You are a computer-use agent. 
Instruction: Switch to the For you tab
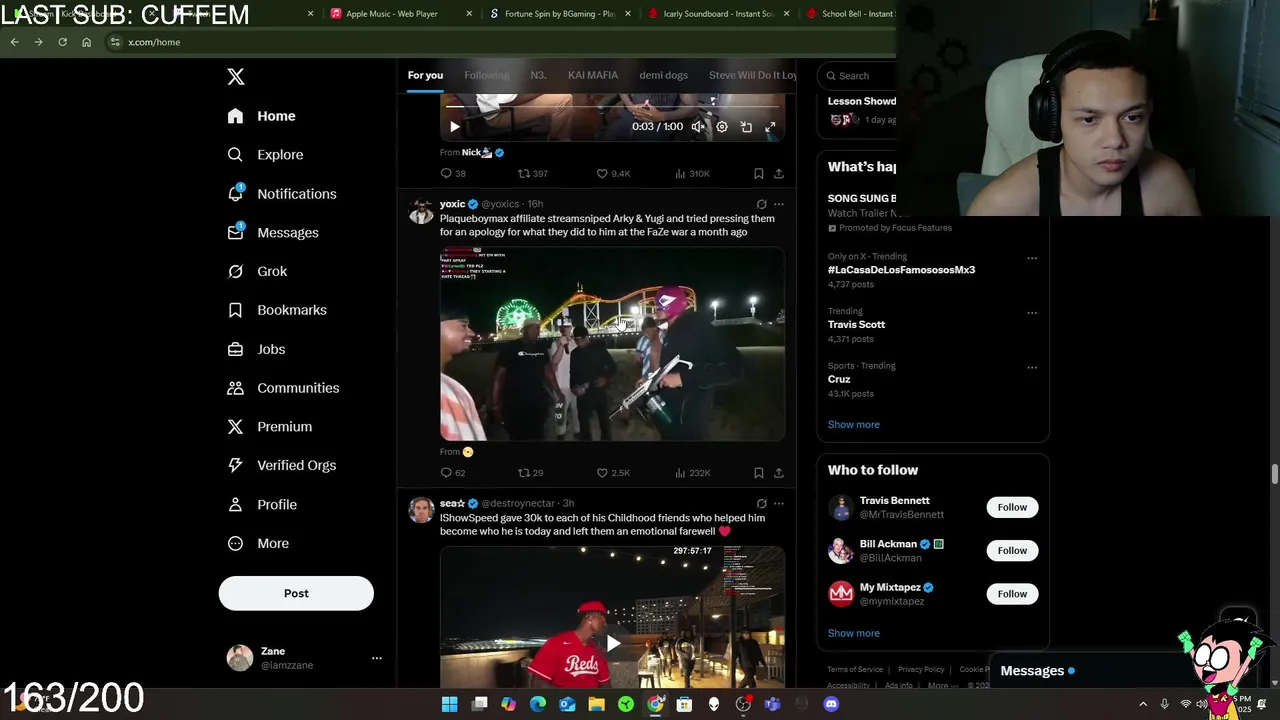coord(425,76)
